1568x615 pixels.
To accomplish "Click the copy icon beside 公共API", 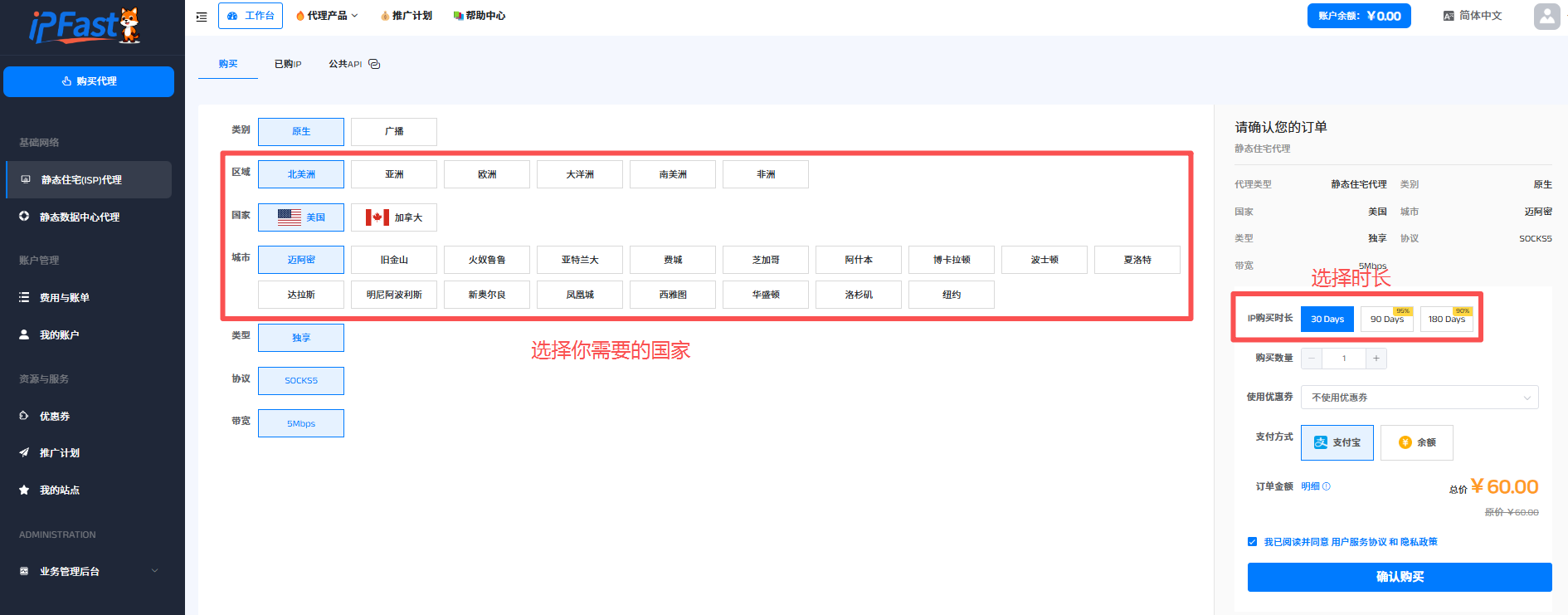I will click(x=374, y=64).
